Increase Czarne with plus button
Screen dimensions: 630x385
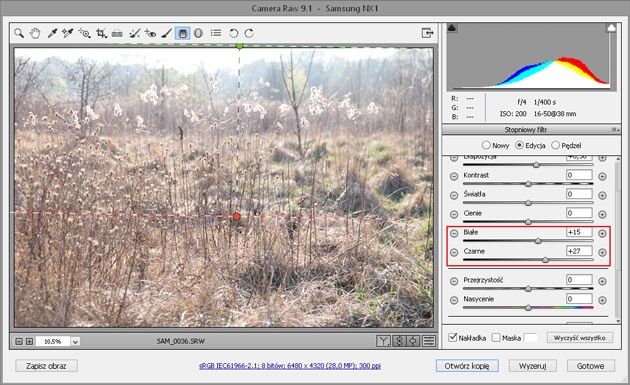[602, 252]
